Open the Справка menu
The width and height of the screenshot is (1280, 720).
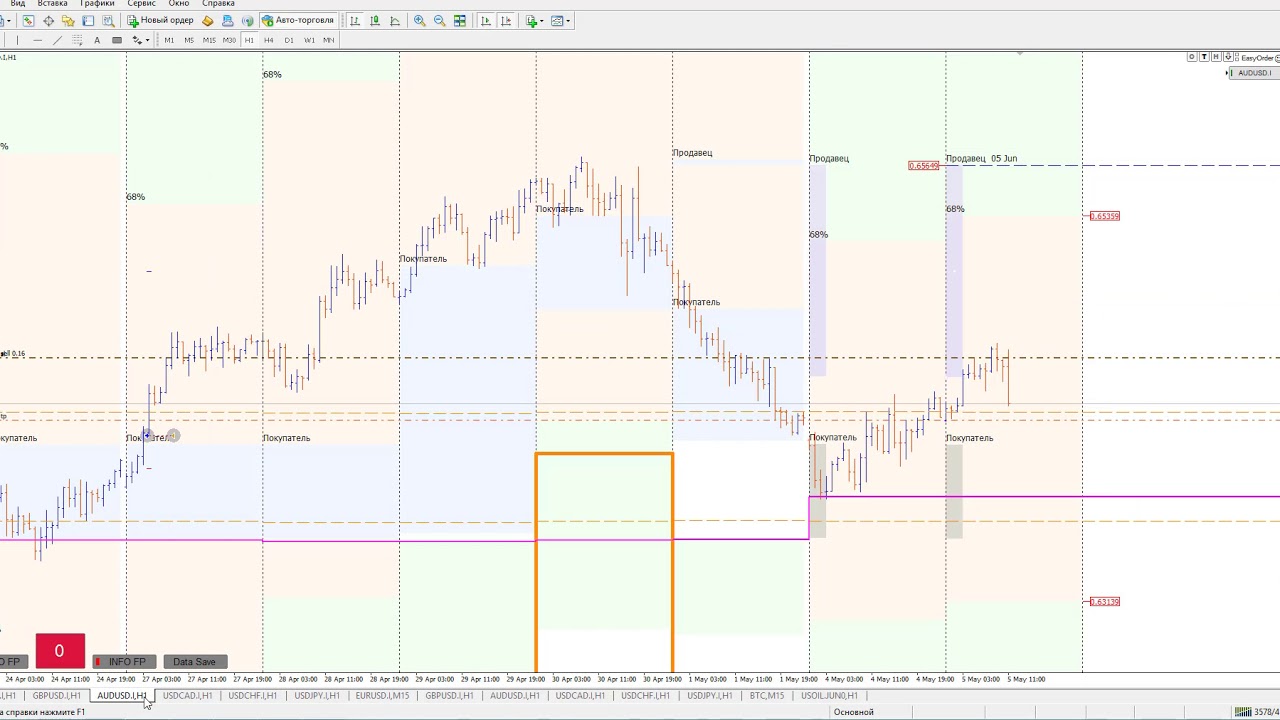coord(218,4)
